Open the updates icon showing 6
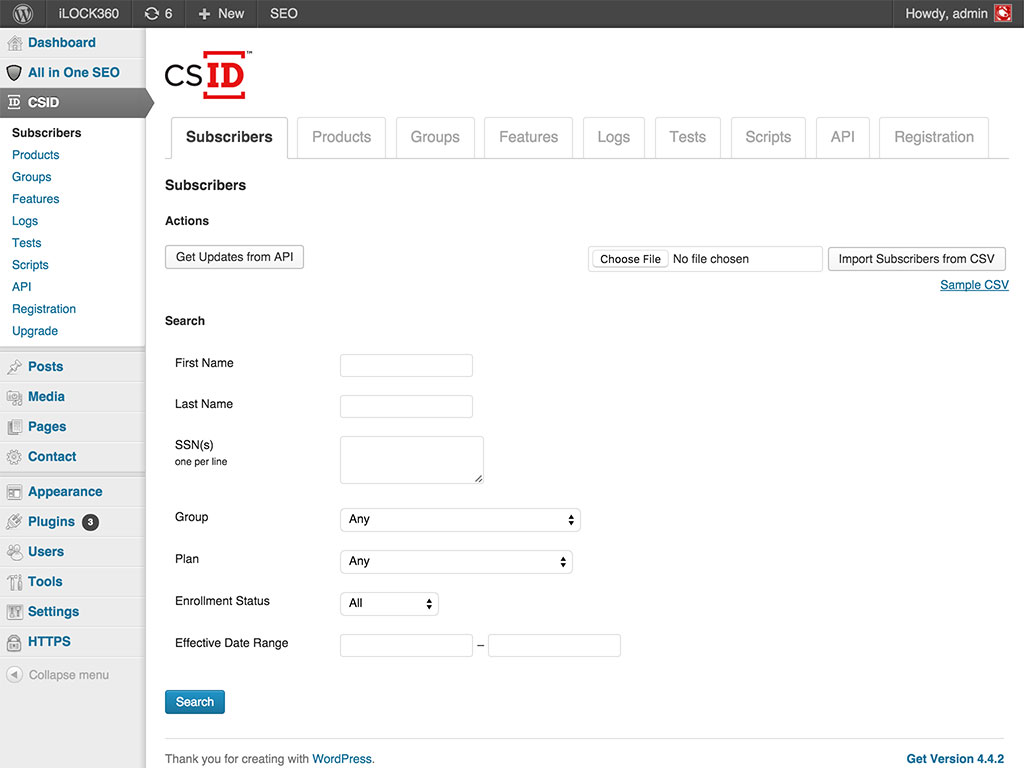This screenshot has width=1024, height=768. pyautogui.click(x=158, y=14)
